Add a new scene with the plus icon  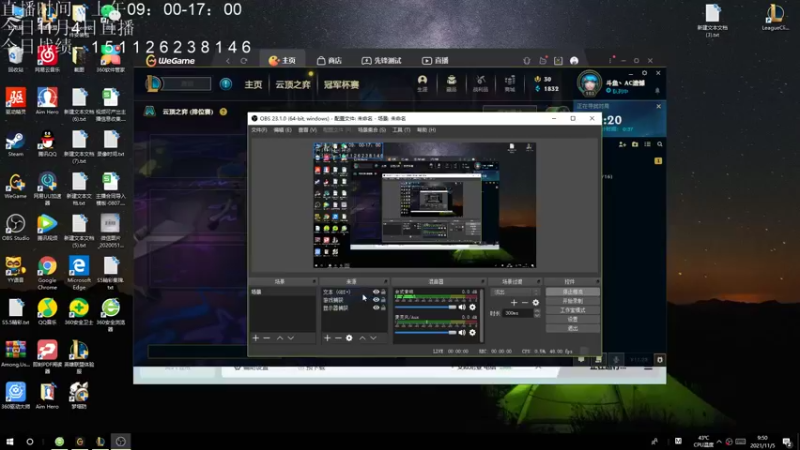click(x=256, y=338)
